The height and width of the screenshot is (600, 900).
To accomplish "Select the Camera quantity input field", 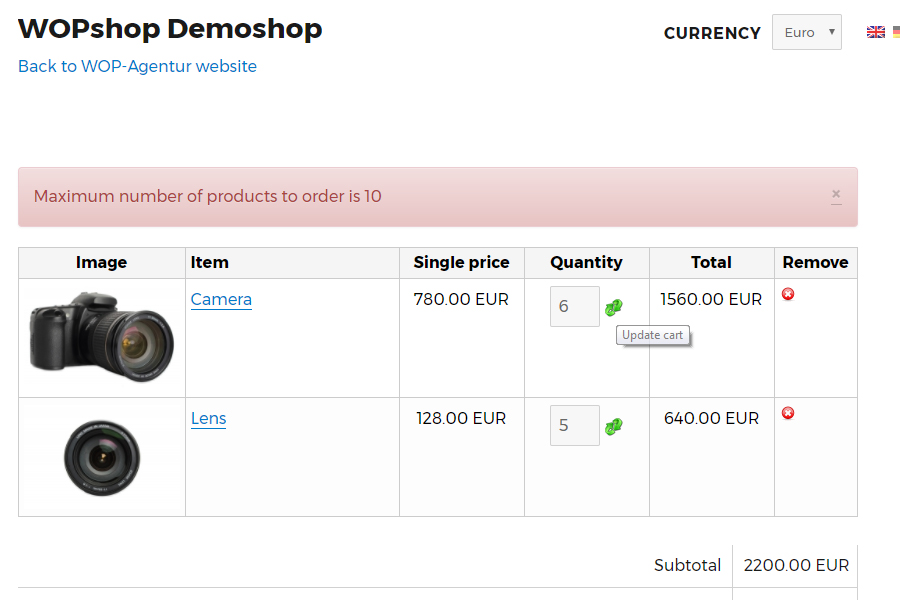I will click(574, 306).
